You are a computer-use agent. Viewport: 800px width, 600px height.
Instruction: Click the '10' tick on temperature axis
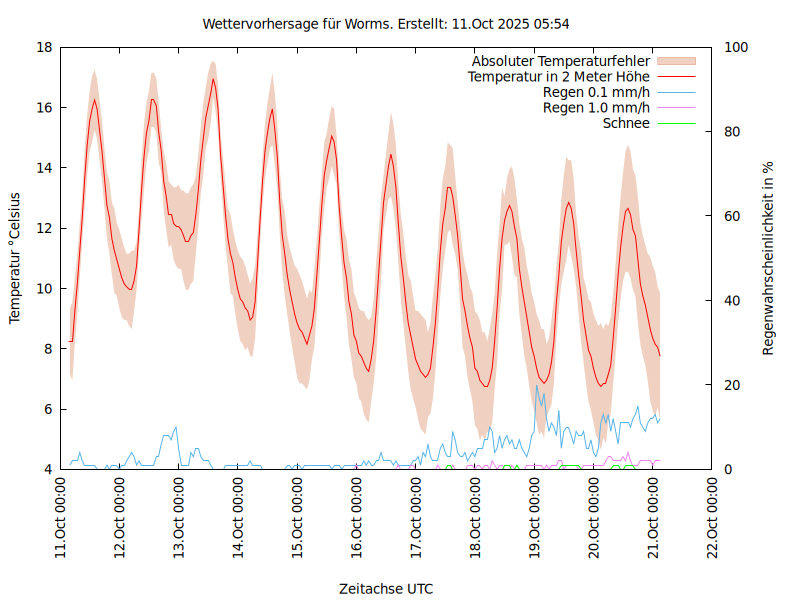(44, 289)
